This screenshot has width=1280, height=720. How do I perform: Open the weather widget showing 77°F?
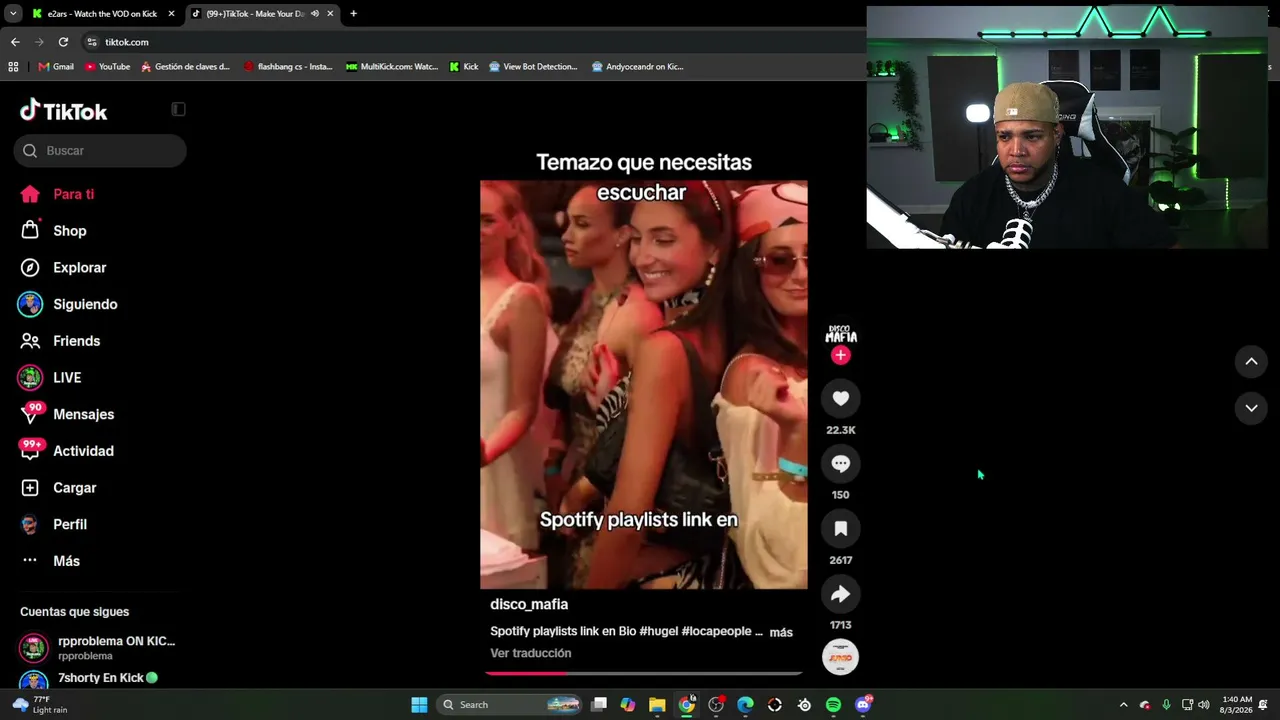point(38,705)
